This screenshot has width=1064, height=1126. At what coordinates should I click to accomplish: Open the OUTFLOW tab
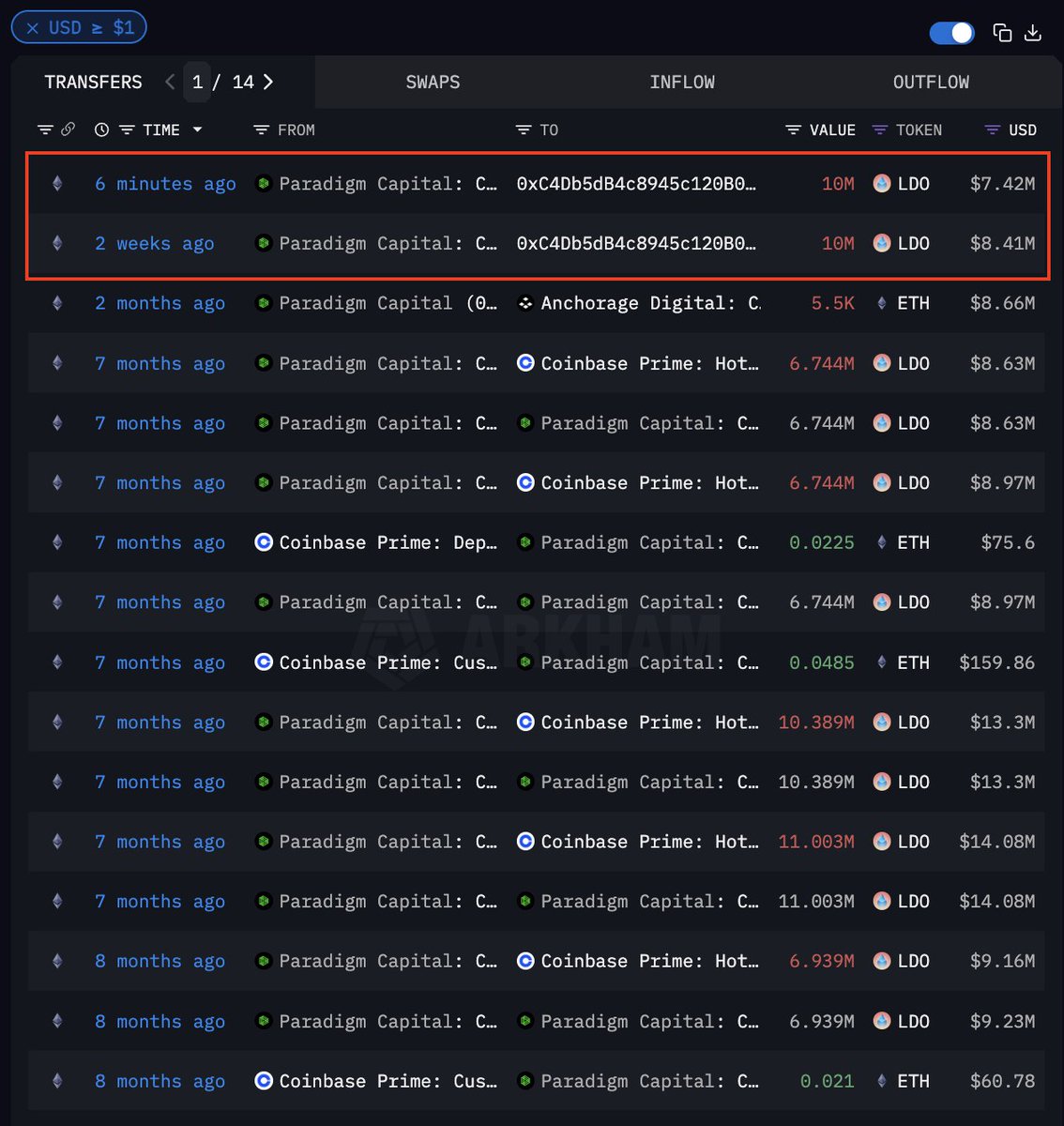click(x=931, y=83)
